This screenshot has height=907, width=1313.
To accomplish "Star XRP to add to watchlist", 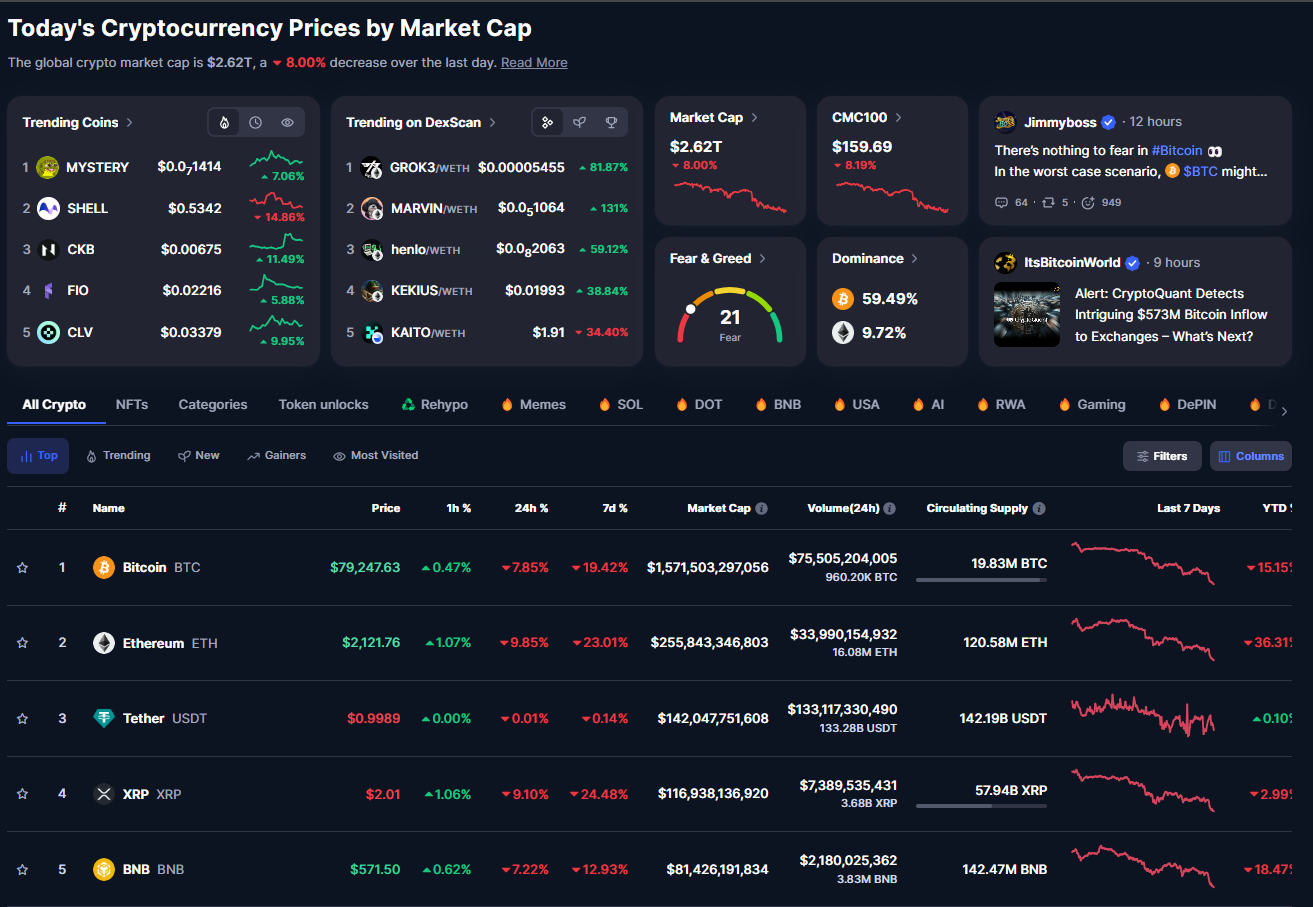I will [22, 794].
